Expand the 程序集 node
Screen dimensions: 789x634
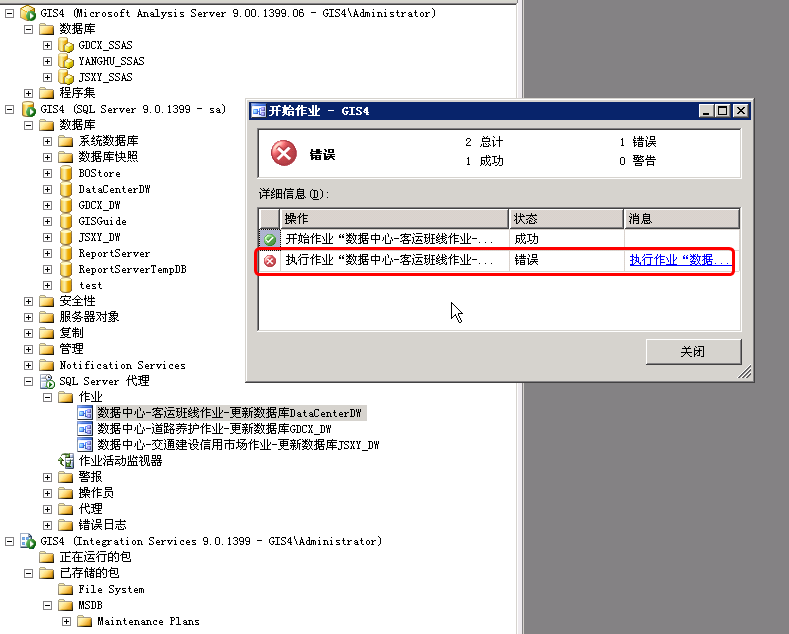pos(29,94)
